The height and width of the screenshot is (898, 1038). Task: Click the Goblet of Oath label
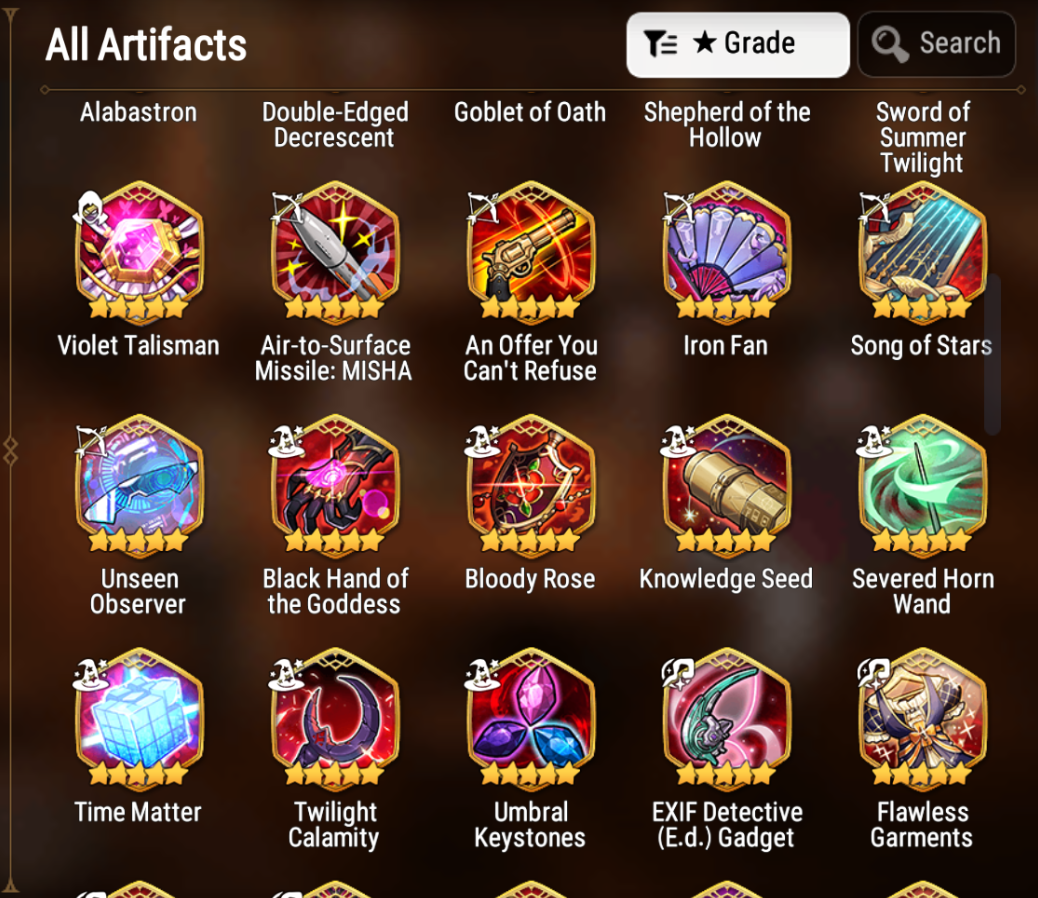click(x=530, y=112)
